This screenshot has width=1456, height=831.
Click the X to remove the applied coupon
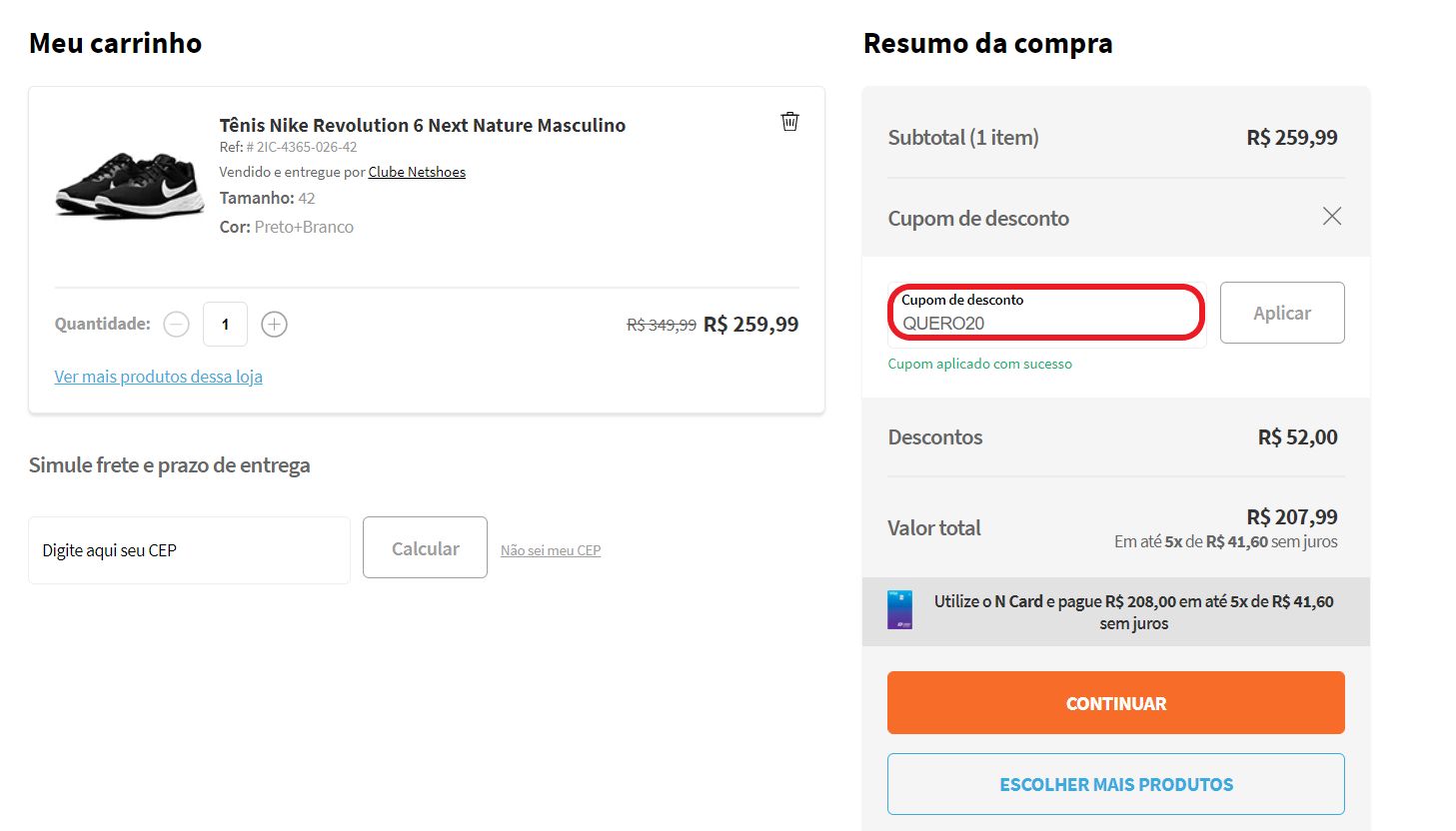(1331, 216)
